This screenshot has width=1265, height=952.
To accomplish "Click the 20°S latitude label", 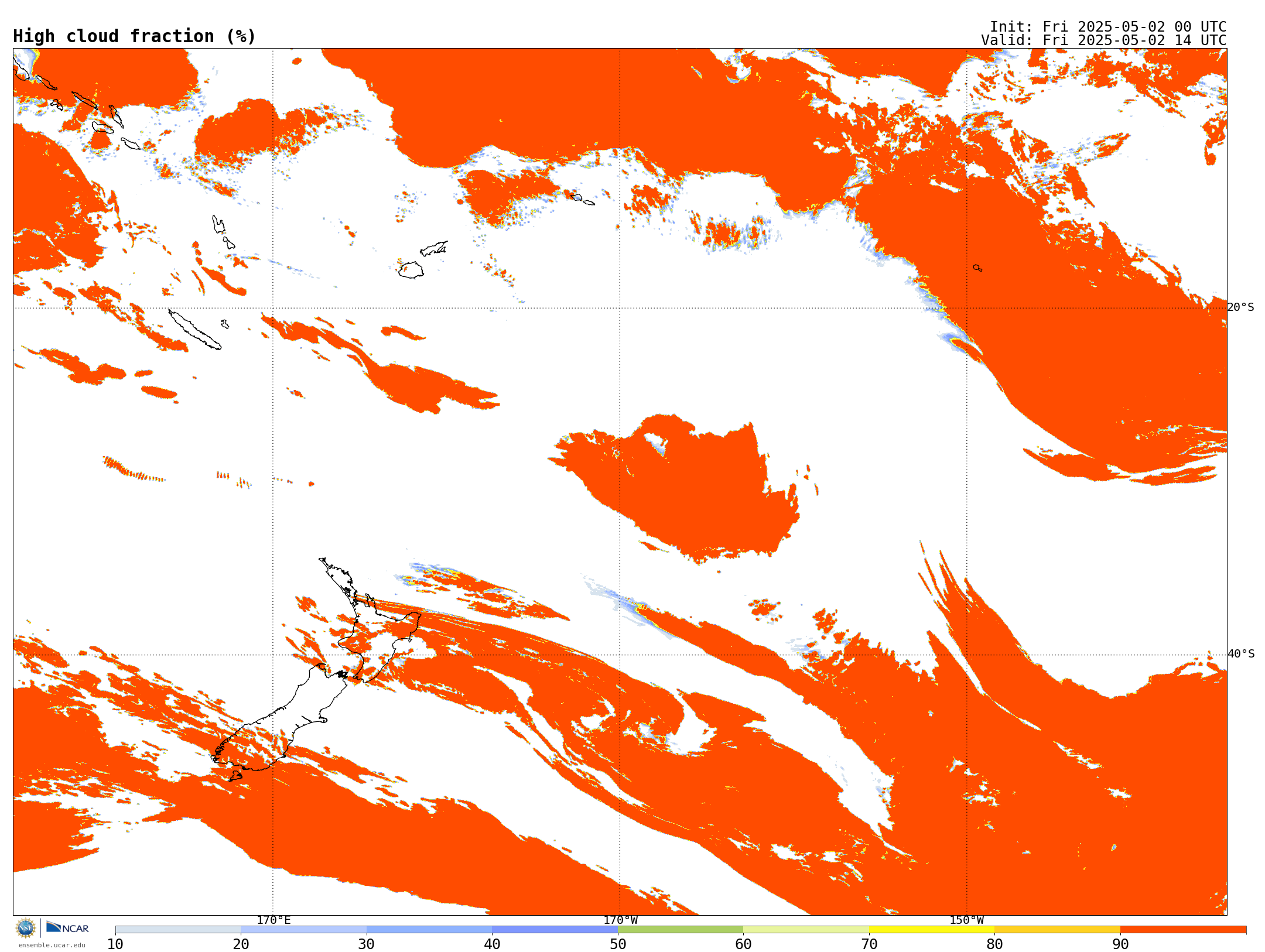I will [1241, 307].
